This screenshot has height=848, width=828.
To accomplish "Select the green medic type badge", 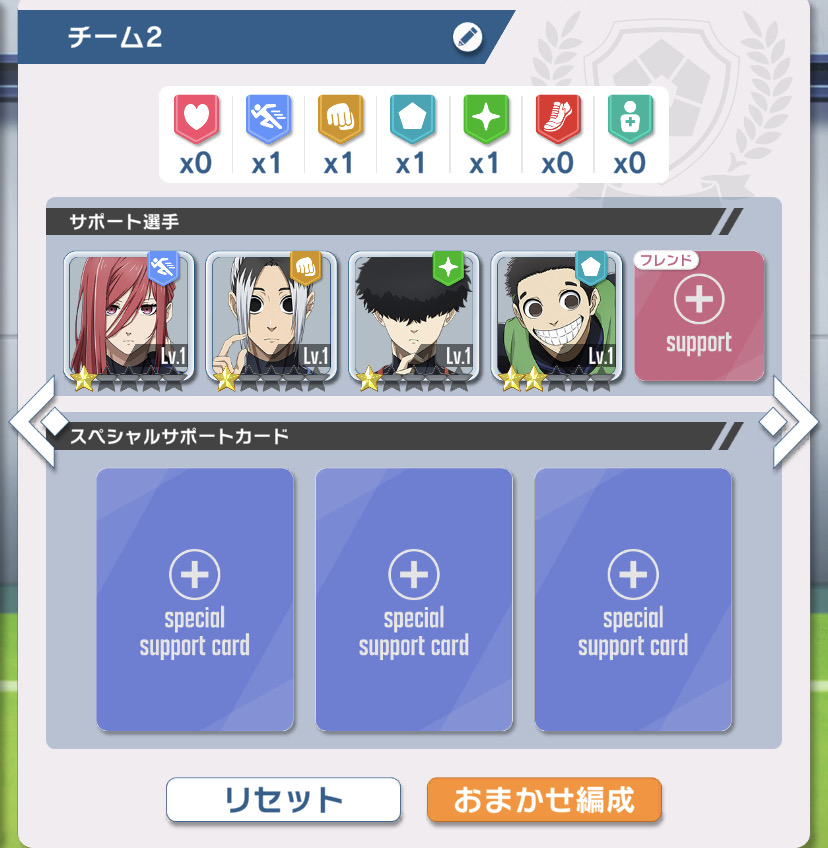I will 630,118.
